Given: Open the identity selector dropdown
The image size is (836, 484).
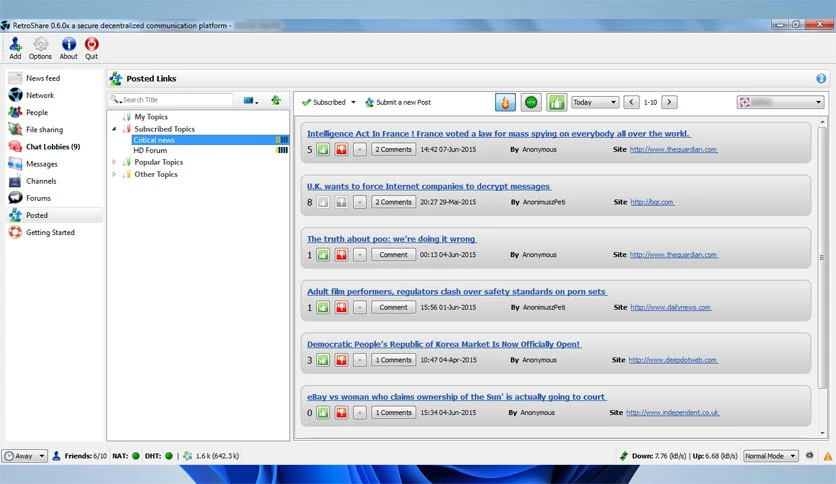Looking at the screenshot, I should tap(781, 102).
